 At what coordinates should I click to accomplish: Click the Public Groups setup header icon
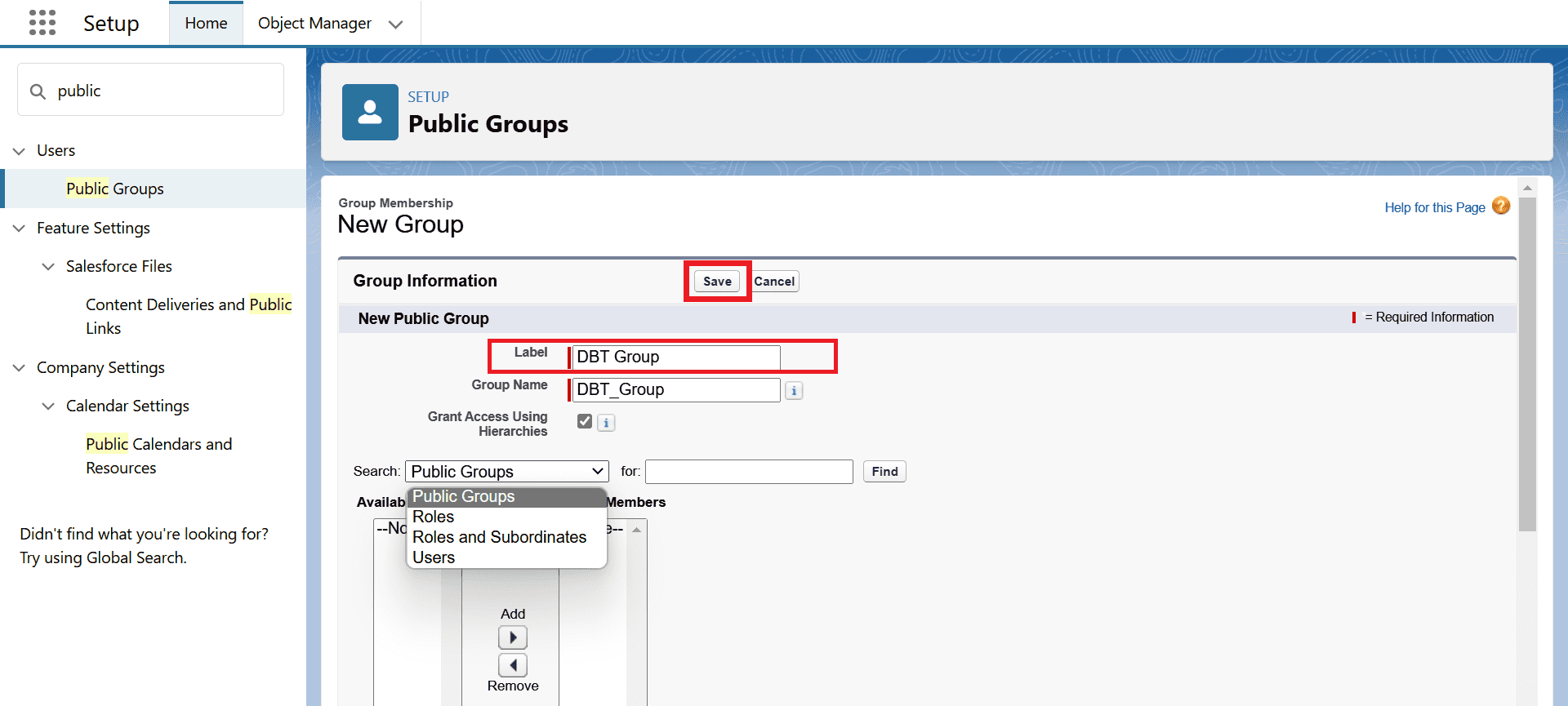click(x=370, y=112)
